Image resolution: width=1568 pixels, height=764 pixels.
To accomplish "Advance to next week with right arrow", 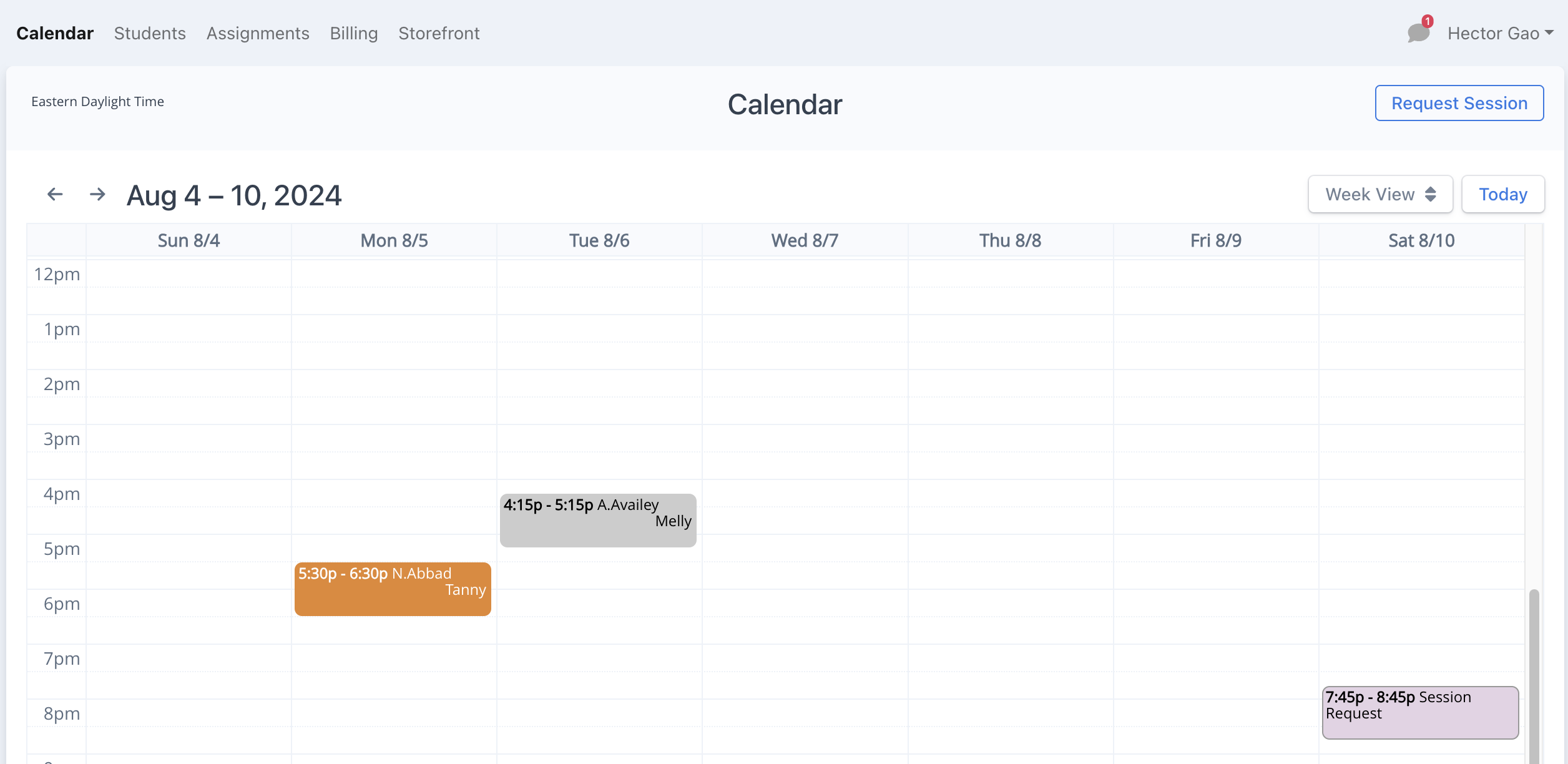I will pyautogui.click(x=97, y=194).
